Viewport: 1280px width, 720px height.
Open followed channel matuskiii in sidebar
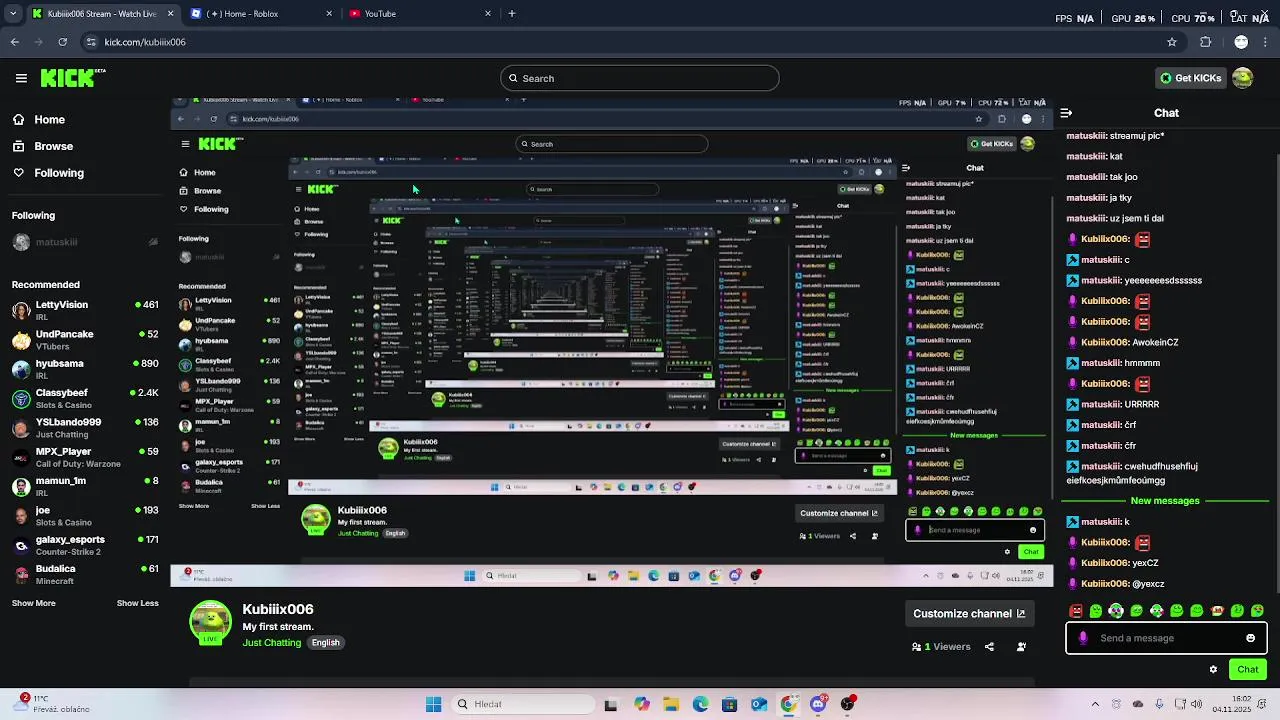click(85, 242)
